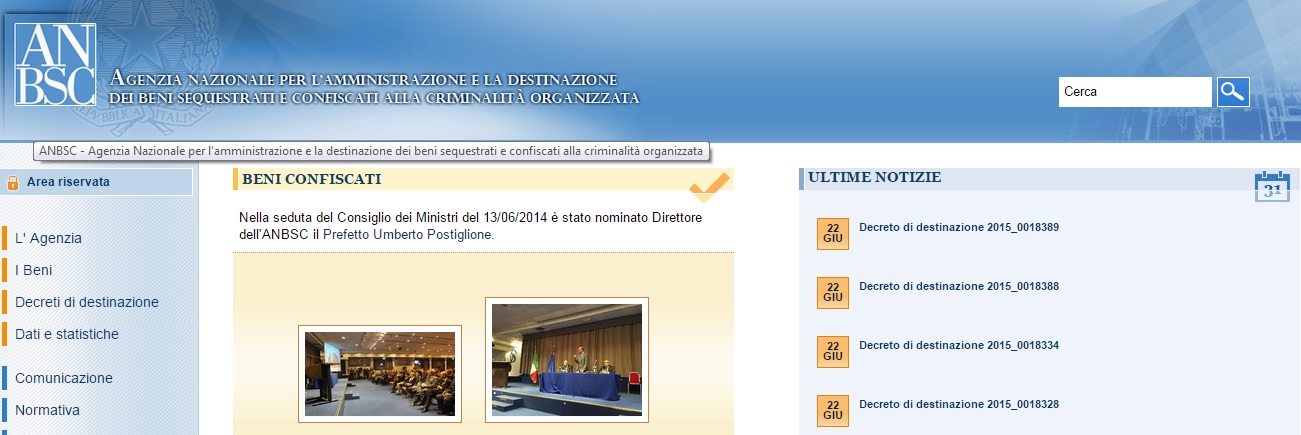1301x435 pixels.
Task: Click the calendar icon in Ultime Notizie
Action: pyautogui.click(x=1271, y=187)
